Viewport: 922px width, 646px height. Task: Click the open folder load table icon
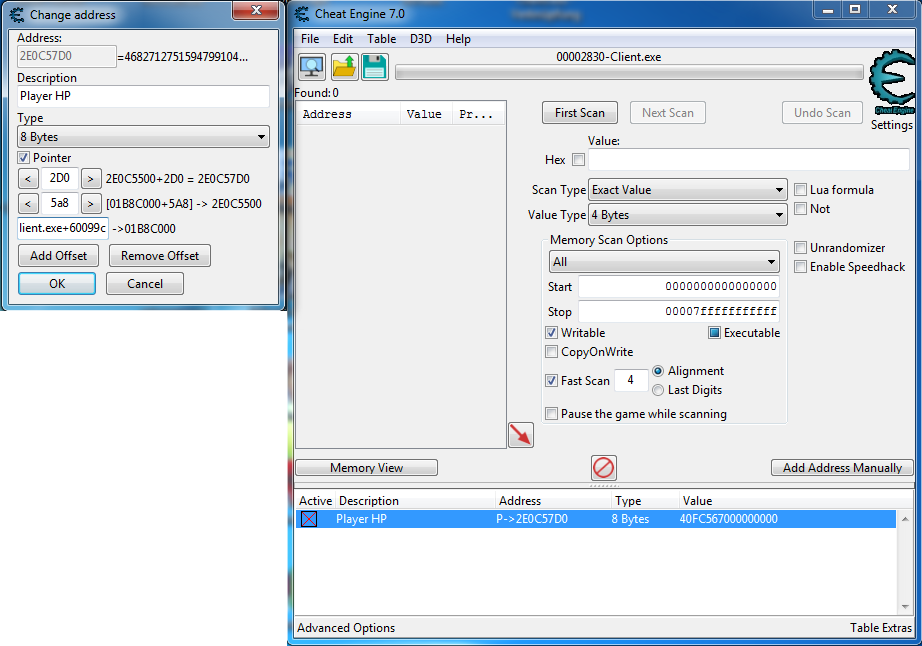pyautogui.click(x=344, y=67)
